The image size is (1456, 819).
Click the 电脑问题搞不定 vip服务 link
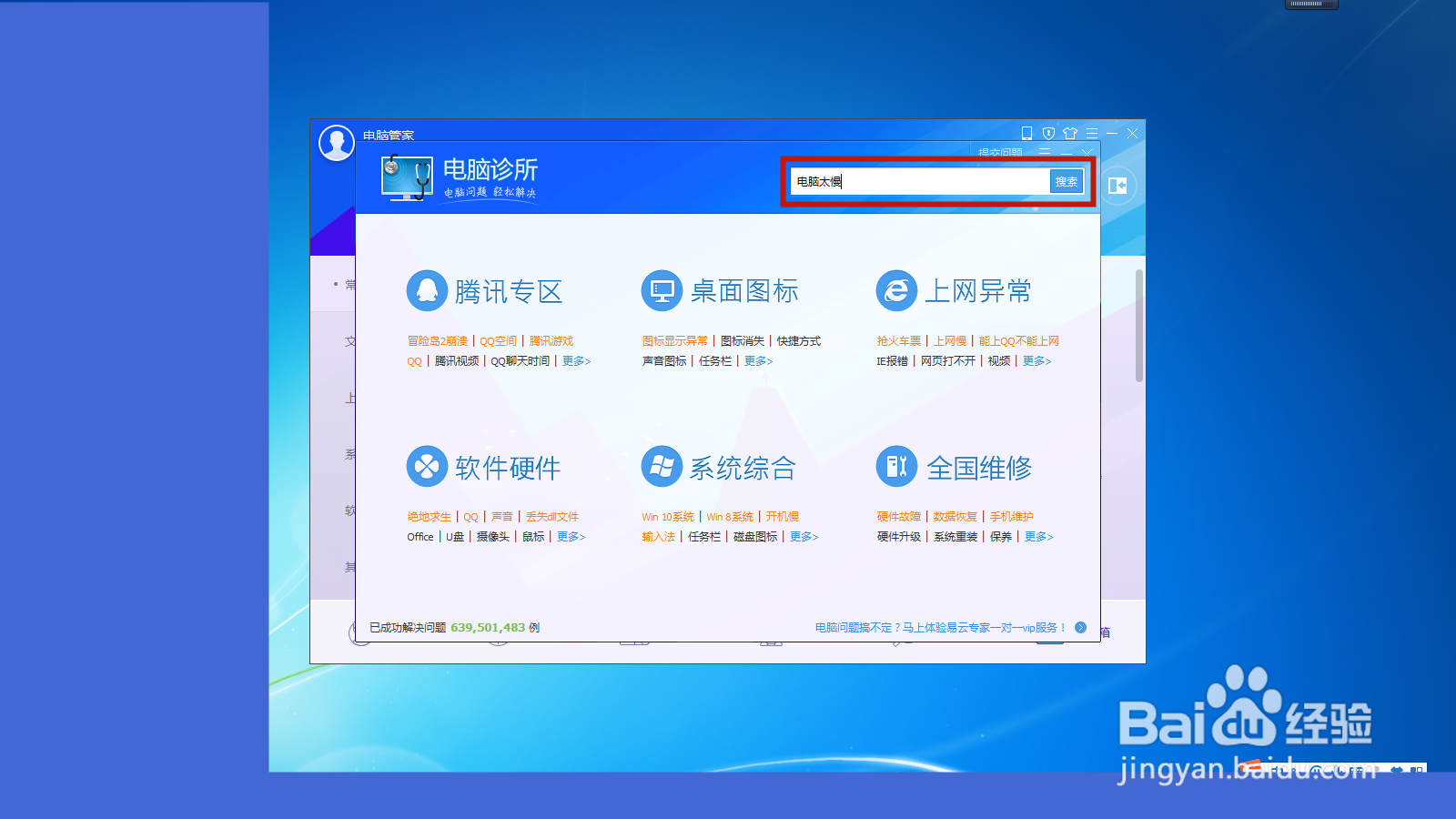tap(941, 628)
